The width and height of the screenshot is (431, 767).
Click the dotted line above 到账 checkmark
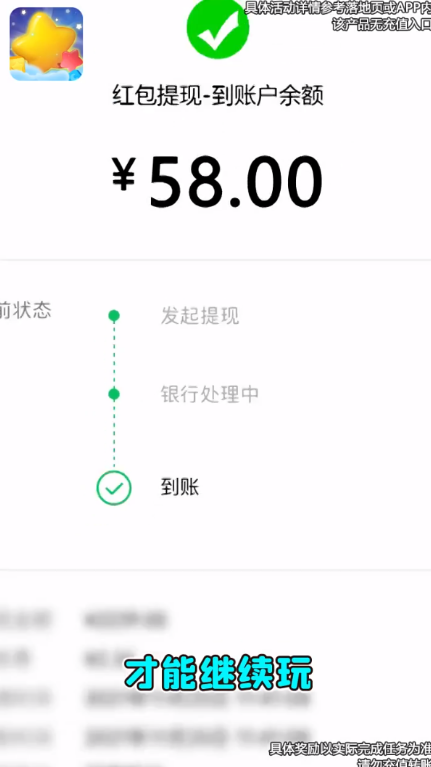114,435
